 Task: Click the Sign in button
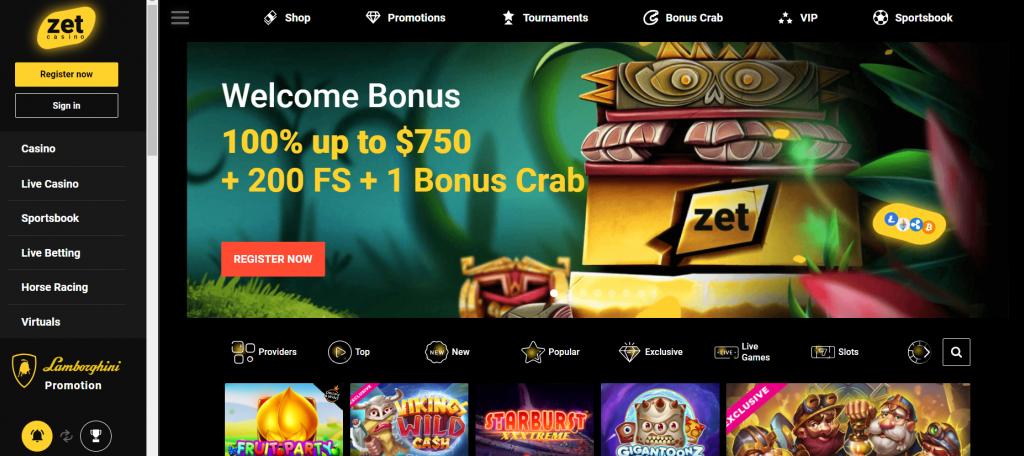[67, 106]
